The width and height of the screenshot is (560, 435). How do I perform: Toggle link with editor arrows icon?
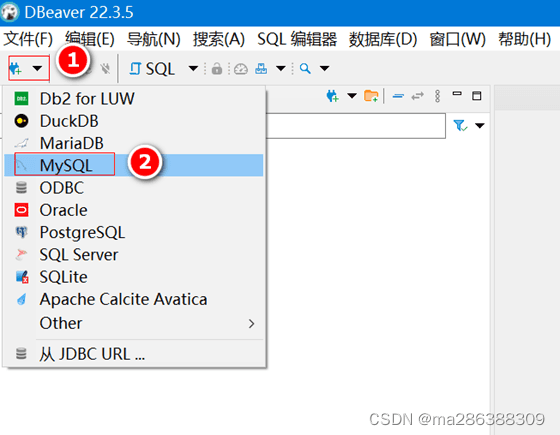point(418,96)
